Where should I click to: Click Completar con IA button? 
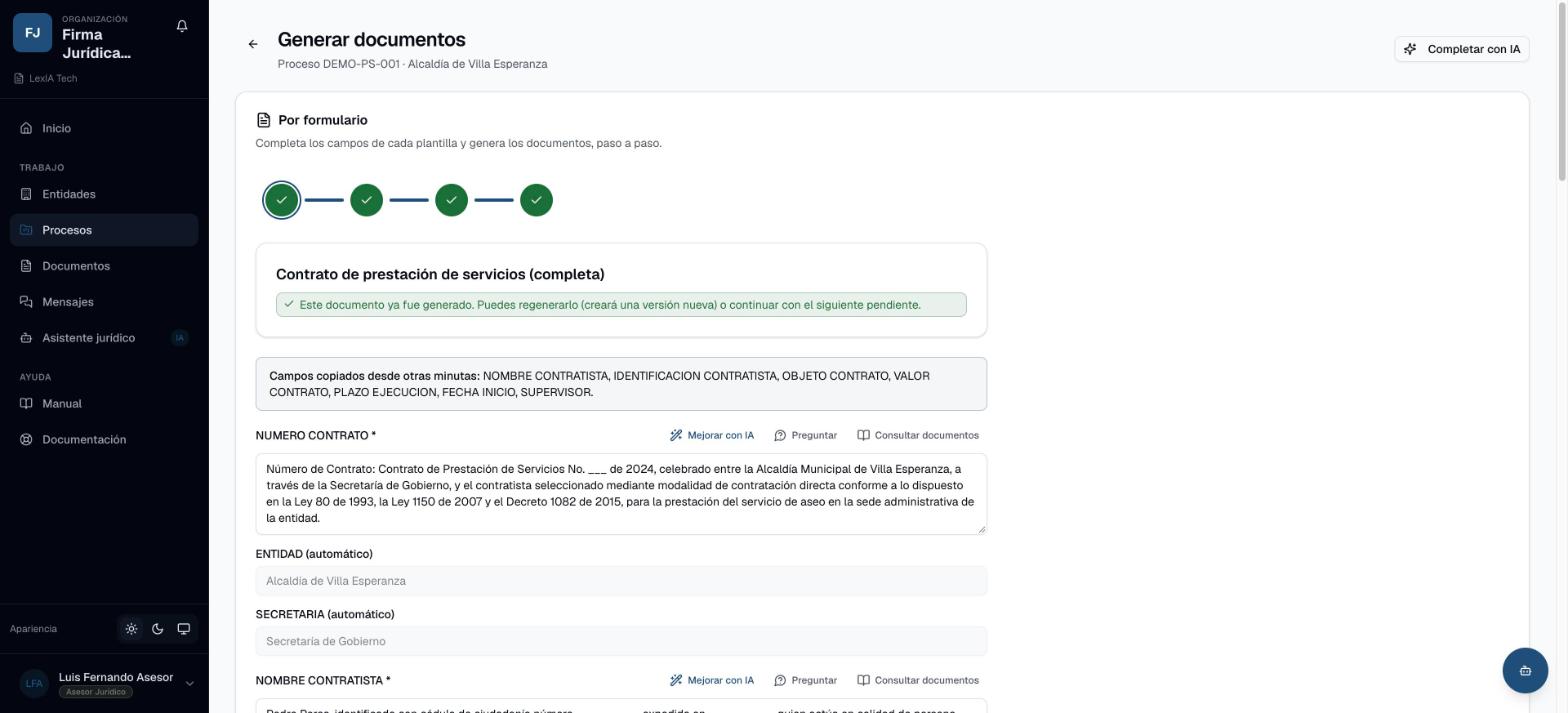pos(1461,49)
